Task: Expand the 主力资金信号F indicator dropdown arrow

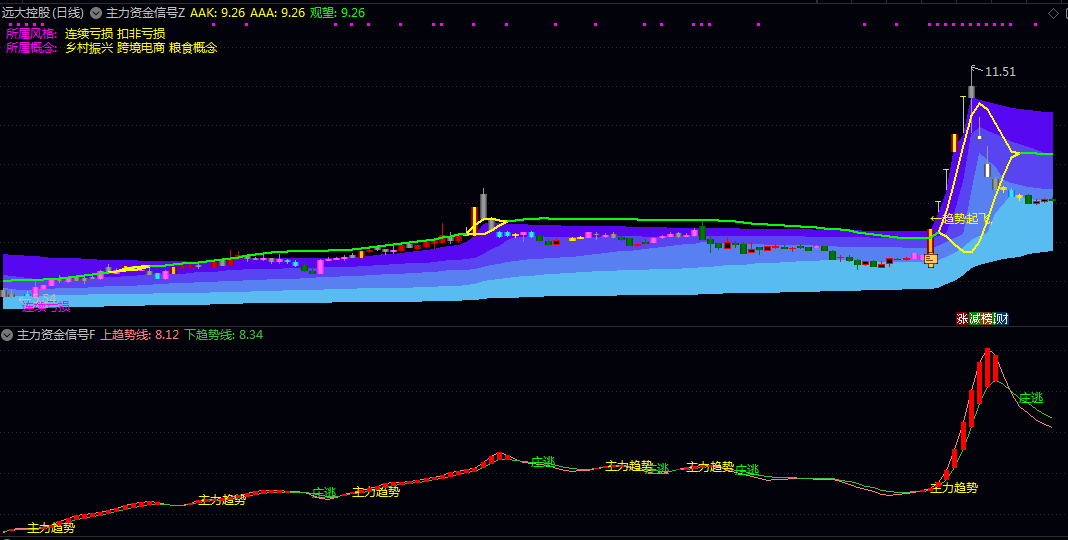Action: (x=8, y=335)
